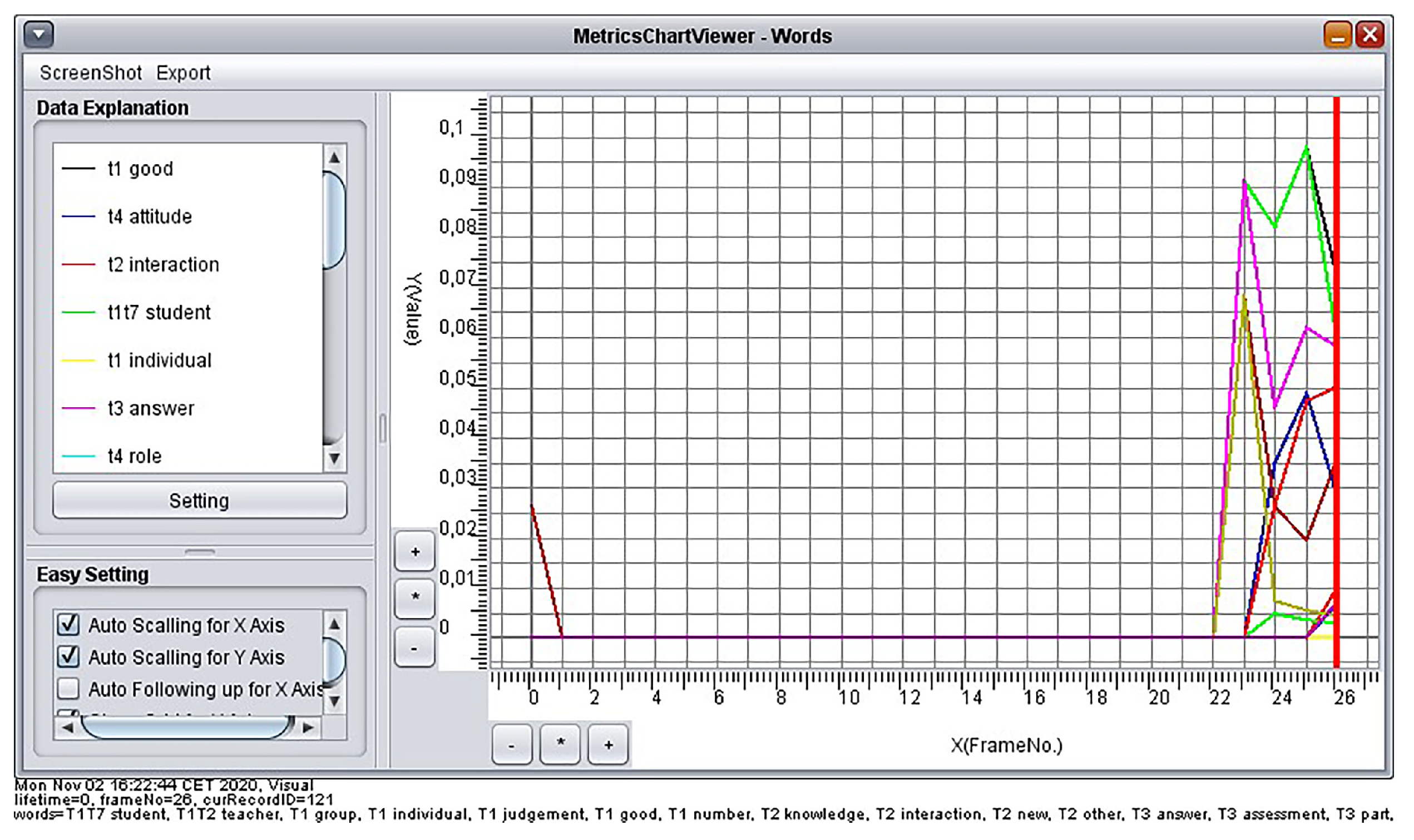Screen dimensions: 1414x840
Task: Open the Export menu
Action: [x=183, y=73]
